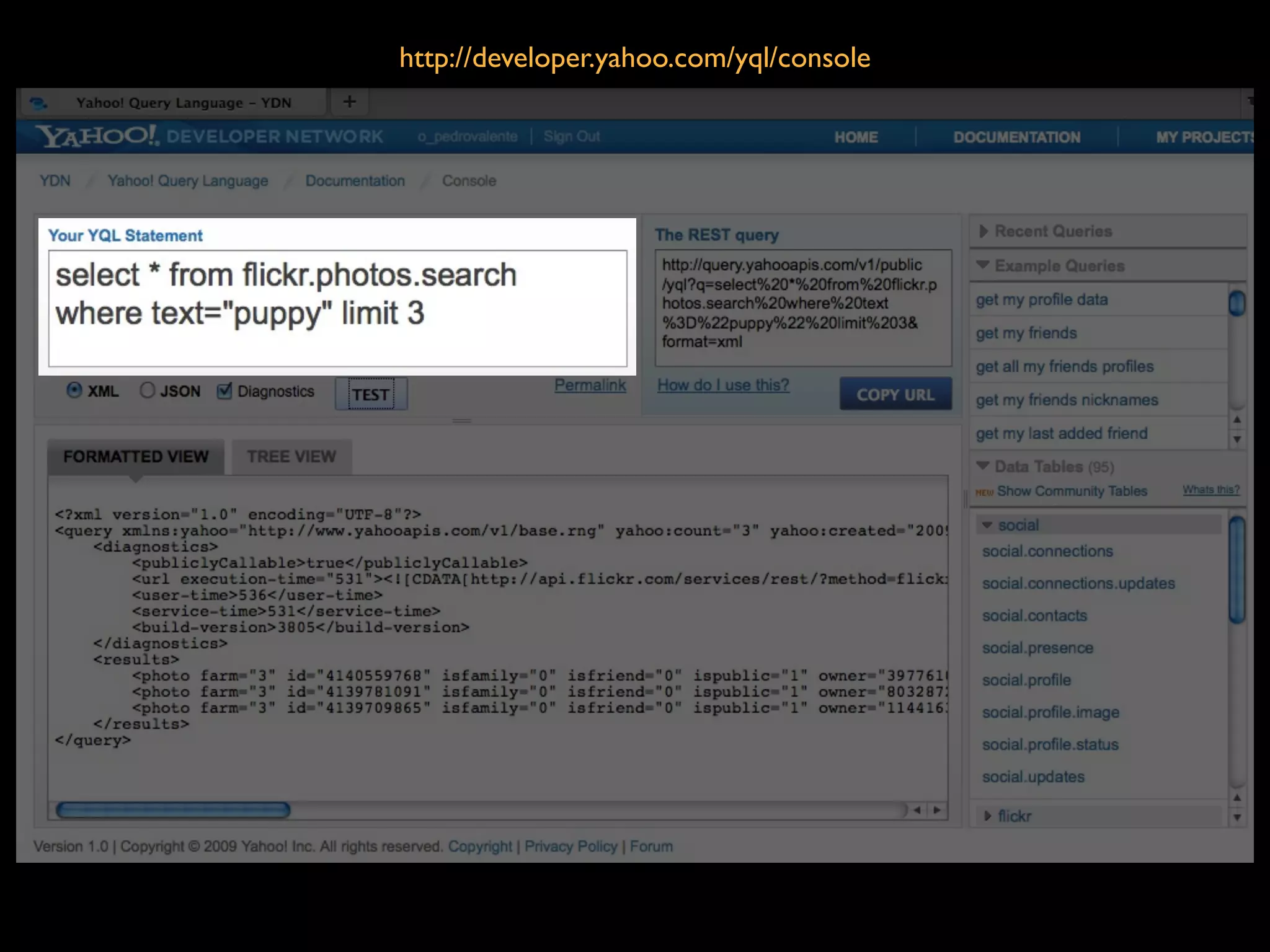The width and height of the screenshot is (1270, 952).
Task: Go to Yahoo! Query Language breadcrumb
Action: [x=188, y=181]
